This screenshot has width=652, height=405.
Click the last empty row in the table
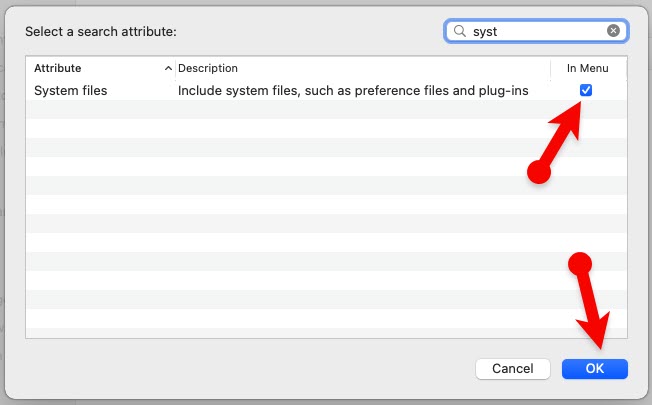tap(300, 327)
